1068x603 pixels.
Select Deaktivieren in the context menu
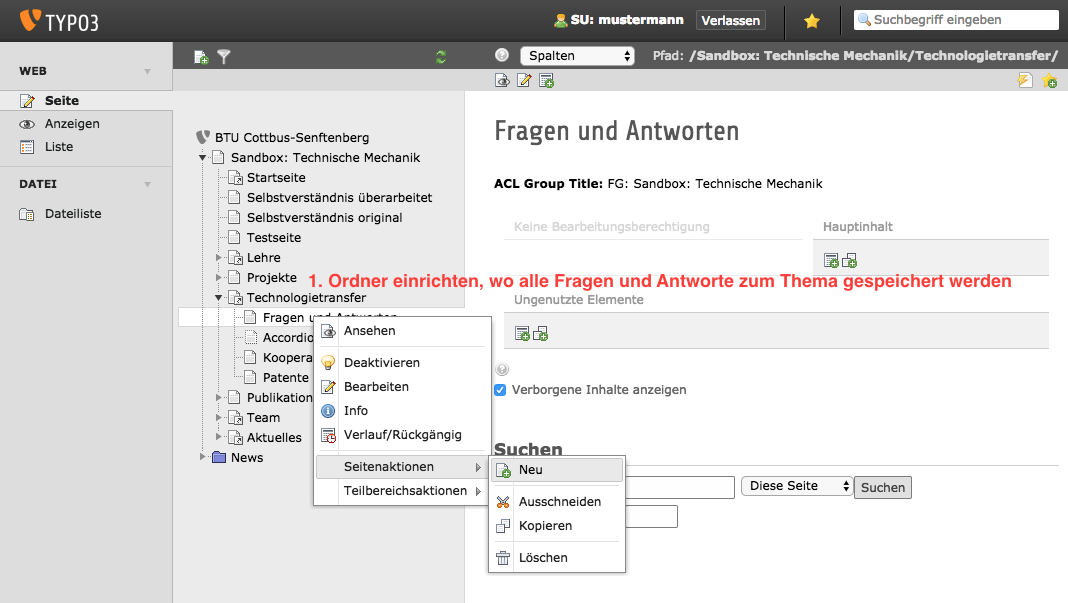point(382,363)
